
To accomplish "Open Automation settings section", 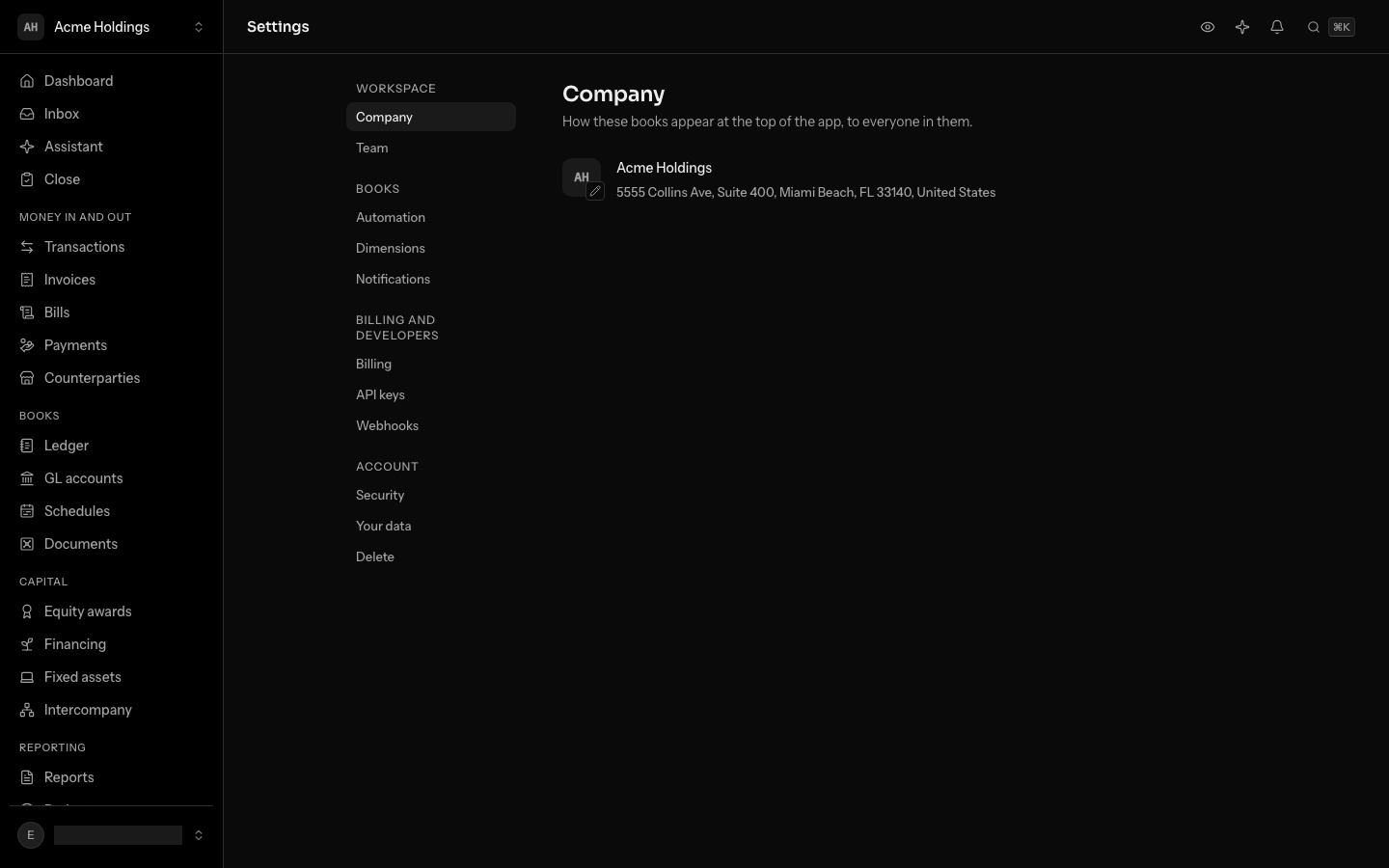I will [431, 217].
